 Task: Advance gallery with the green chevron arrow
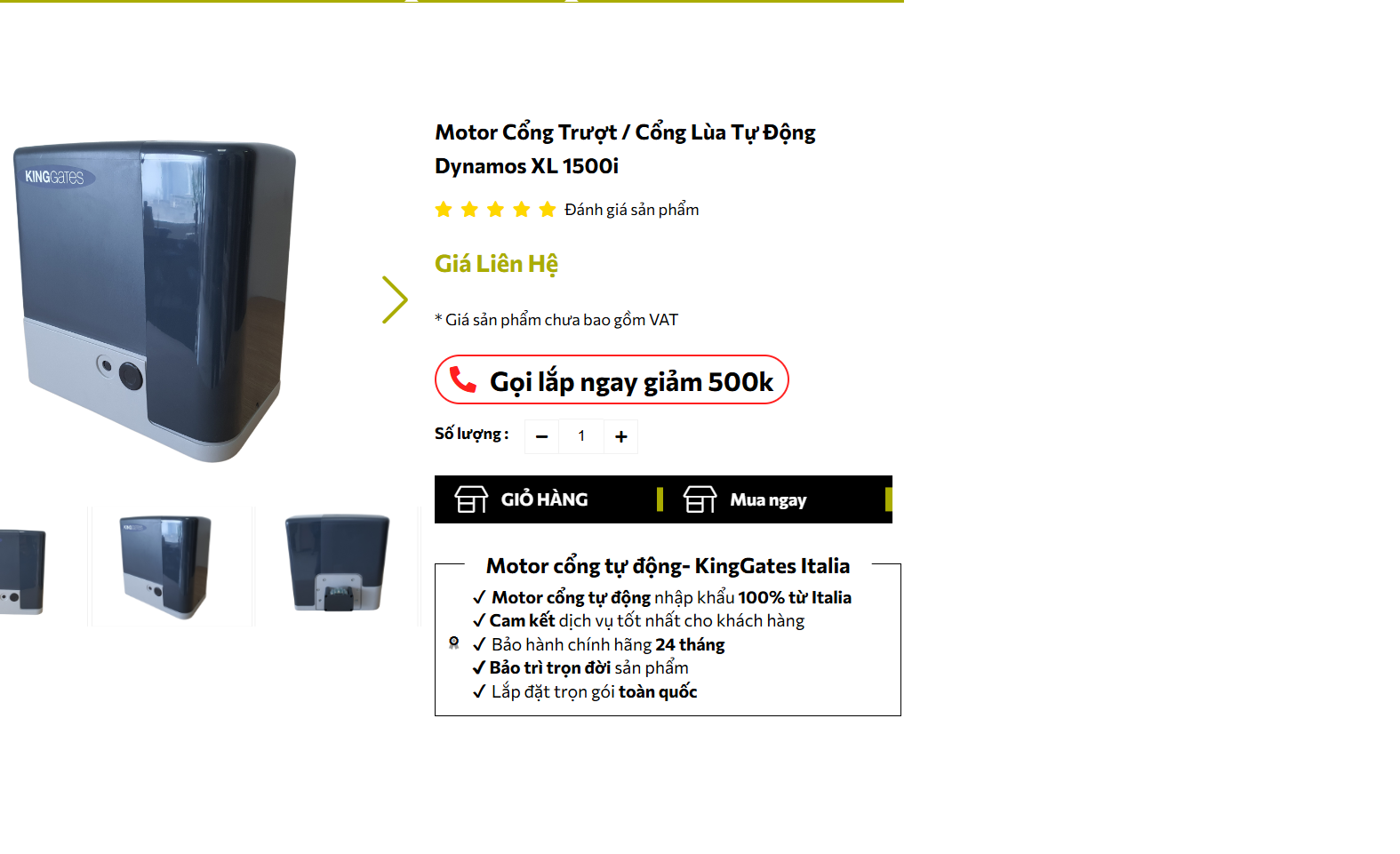click(395, 299)
